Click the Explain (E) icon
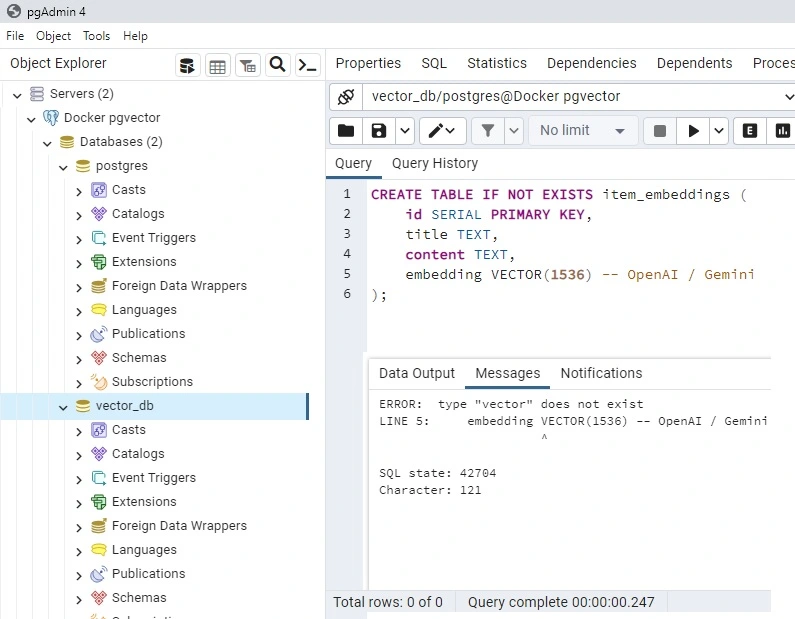The height and width of the screenshot is (619, 795). 749,131
